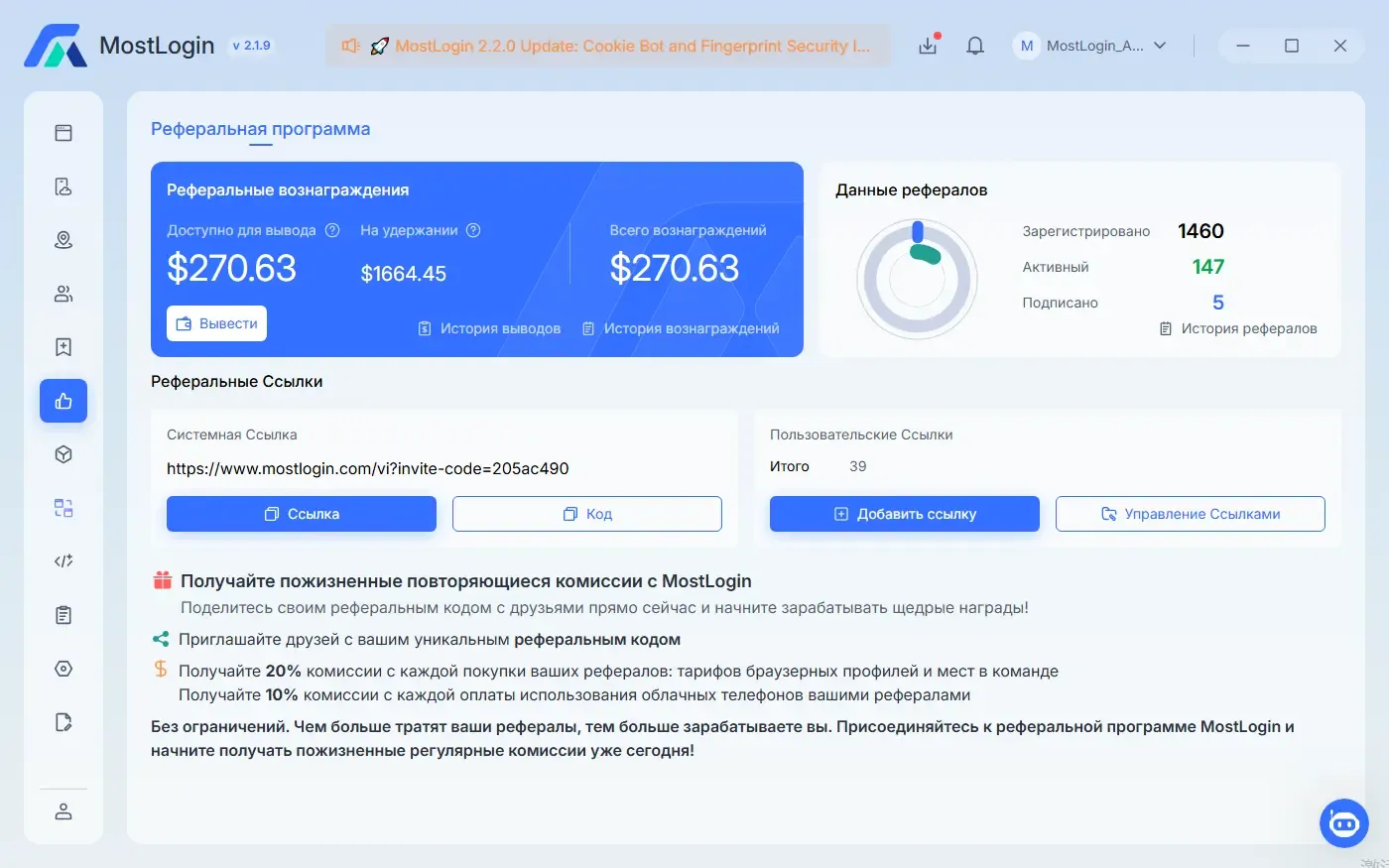Select the thumbs-up referral sidebar icon
This screenshot has height=868, width=1389.
pyautogui.click(x=63, y=401)
